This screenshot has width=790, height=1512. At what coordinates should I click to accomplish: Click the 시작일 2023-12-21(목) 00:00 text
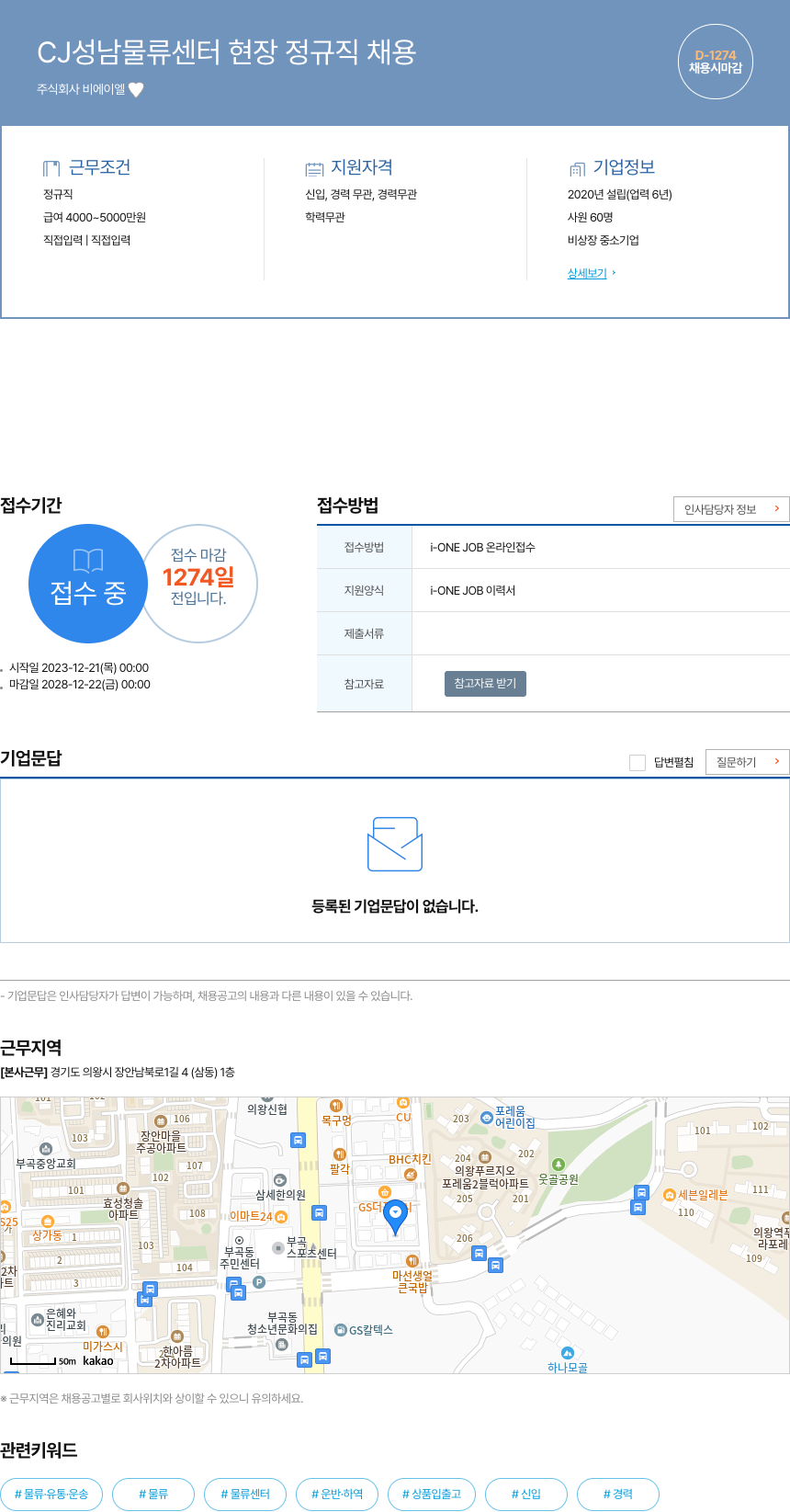point(79,668)
